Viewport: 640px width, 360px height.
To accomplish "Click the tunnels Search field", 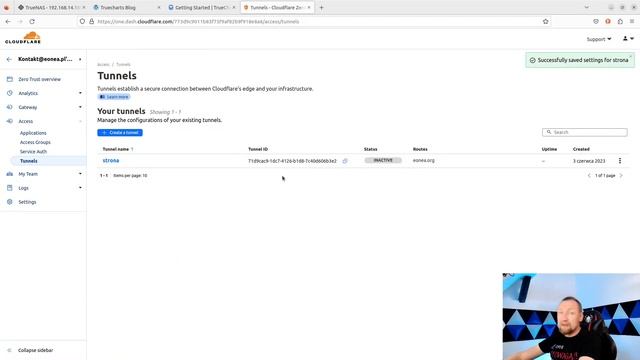I will point(584,132).
